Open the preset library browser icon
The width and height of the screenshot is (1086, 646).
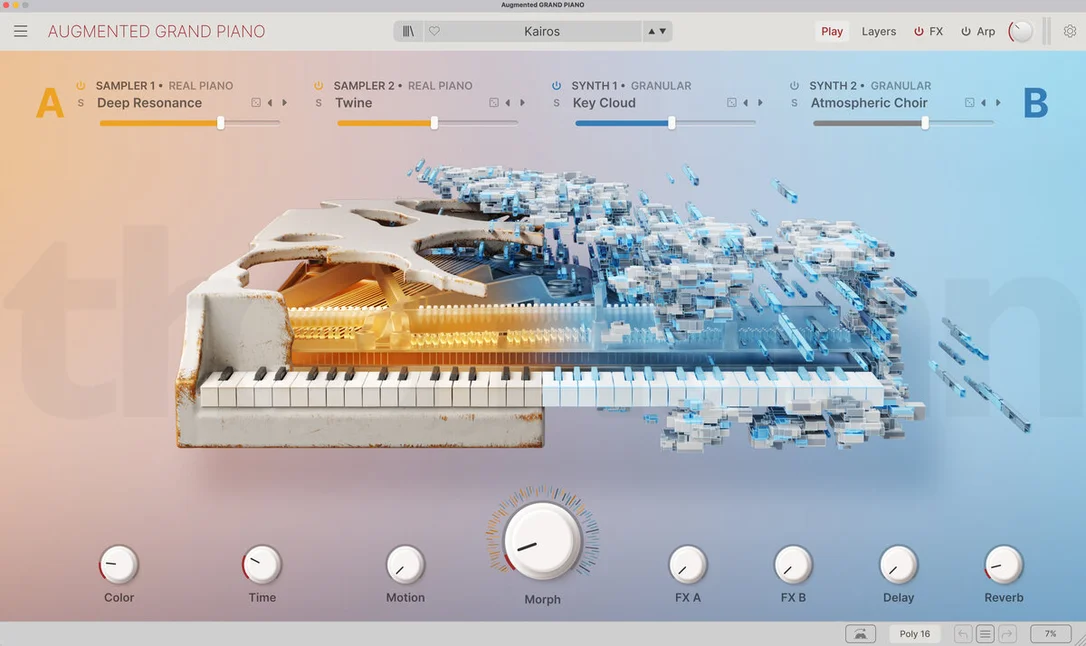[x=408, y=31]
